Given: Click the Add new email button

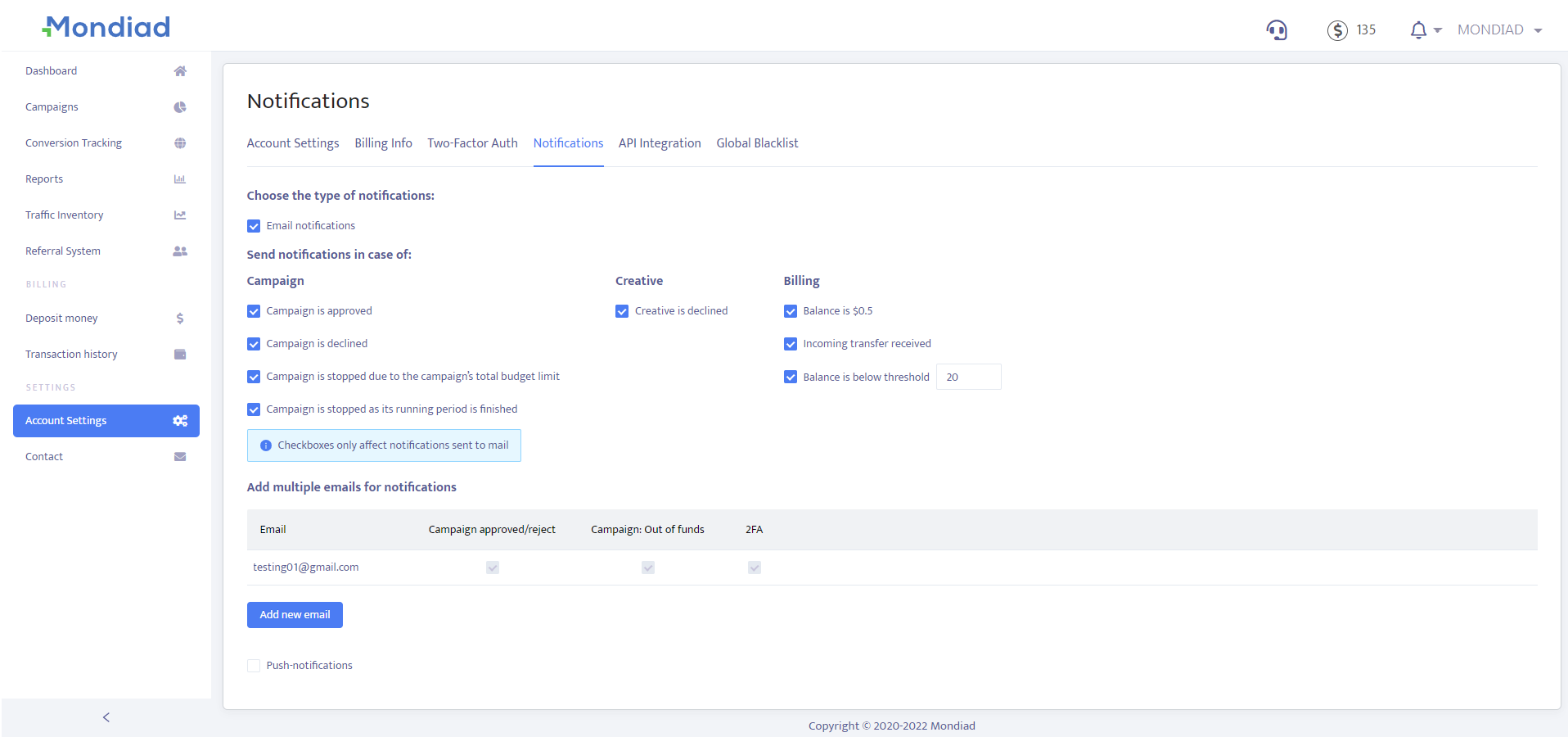Looking at the screenshot, I should (295, 615).
